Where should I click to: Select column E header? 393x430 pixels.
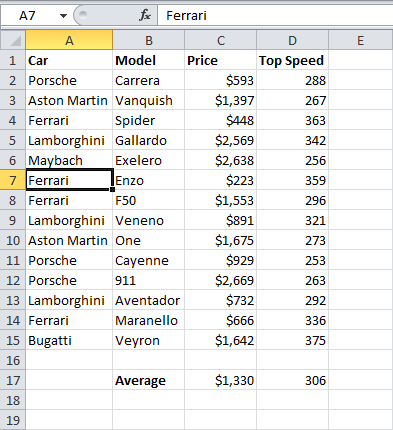361,40
